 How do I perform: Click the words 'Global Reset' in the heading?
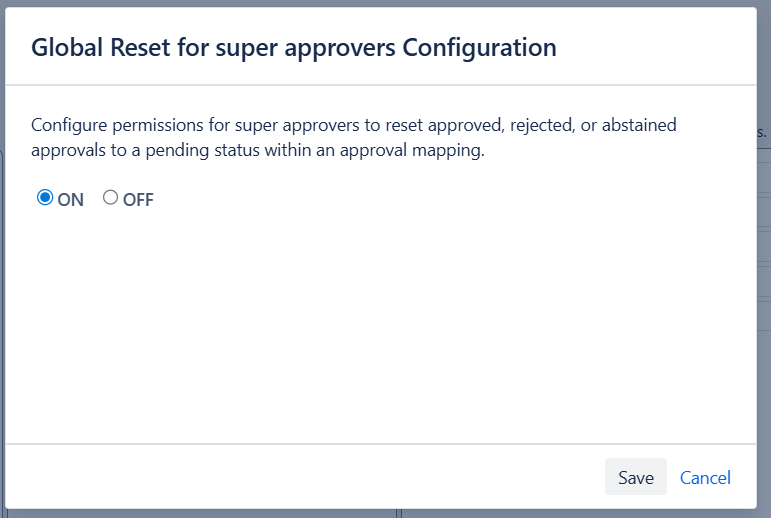click(x=95, y=47)
